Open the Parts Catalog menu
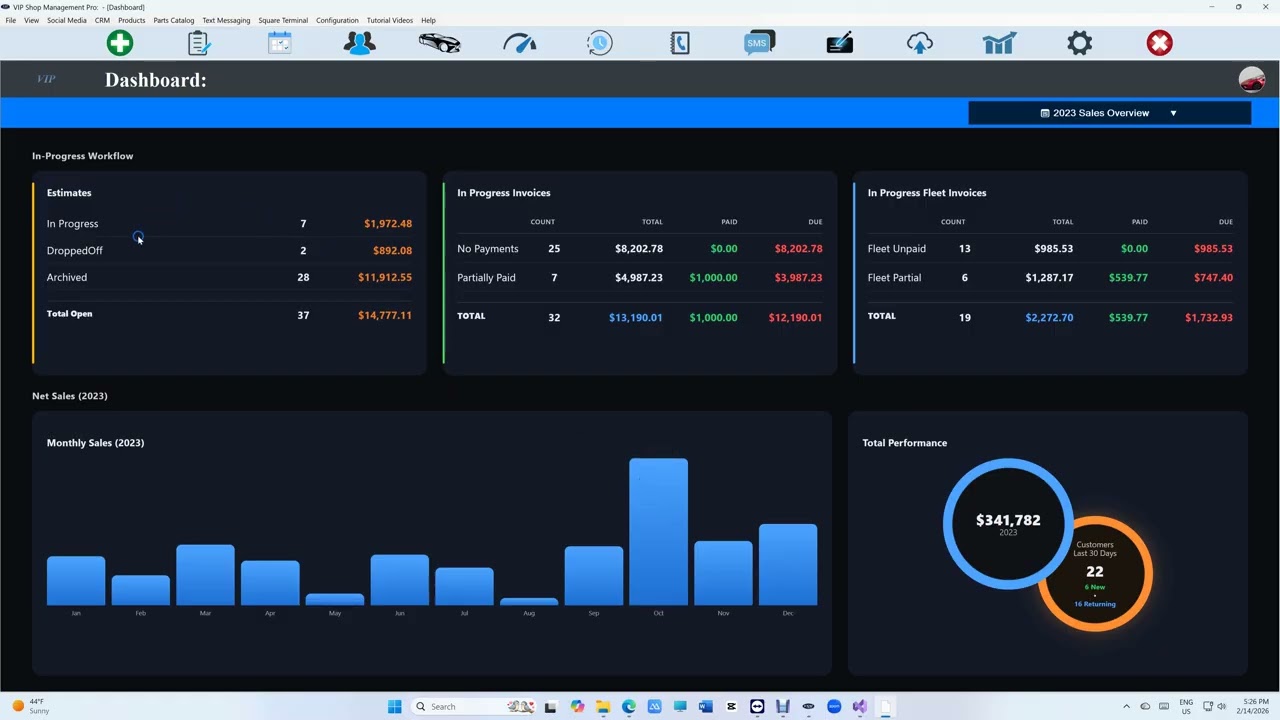Screen dimensions: 1280x720 pos(174,20)
